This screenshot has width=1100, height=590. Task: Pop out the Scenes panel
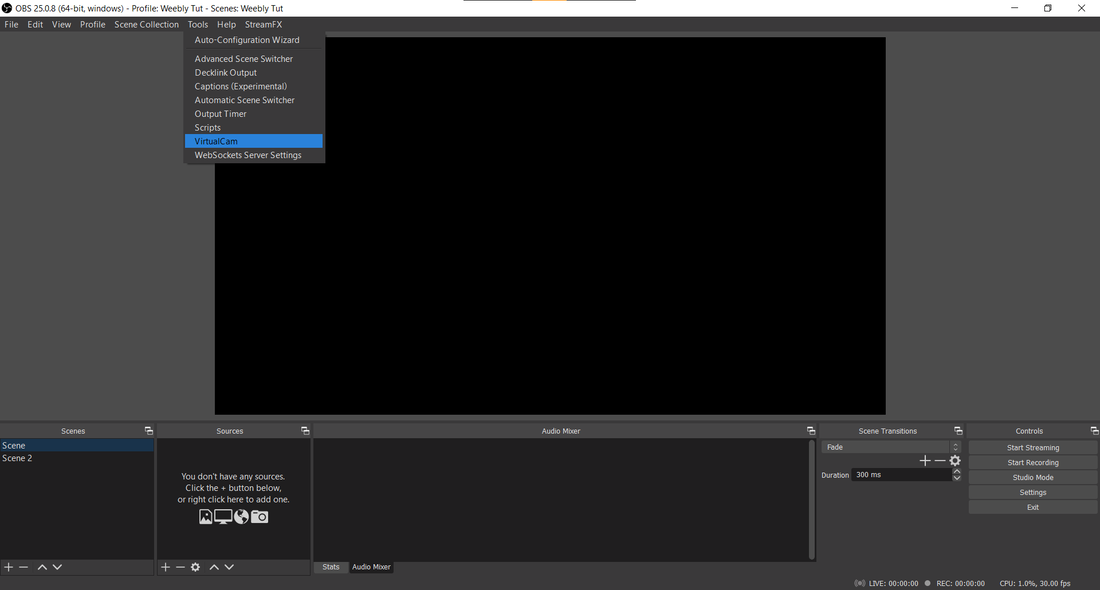pos(149,430)
